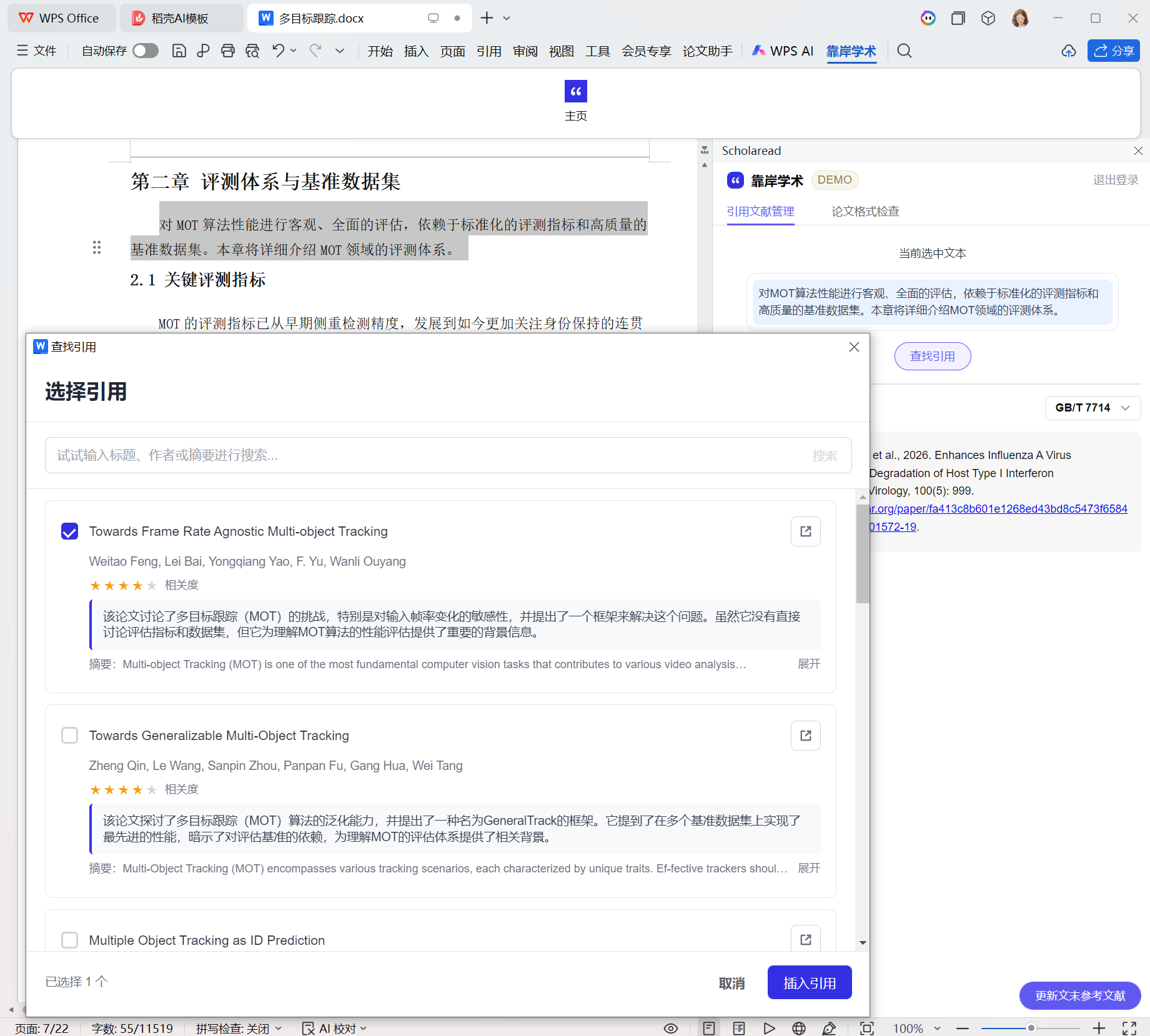Click the cloud upload icon

1069,51
